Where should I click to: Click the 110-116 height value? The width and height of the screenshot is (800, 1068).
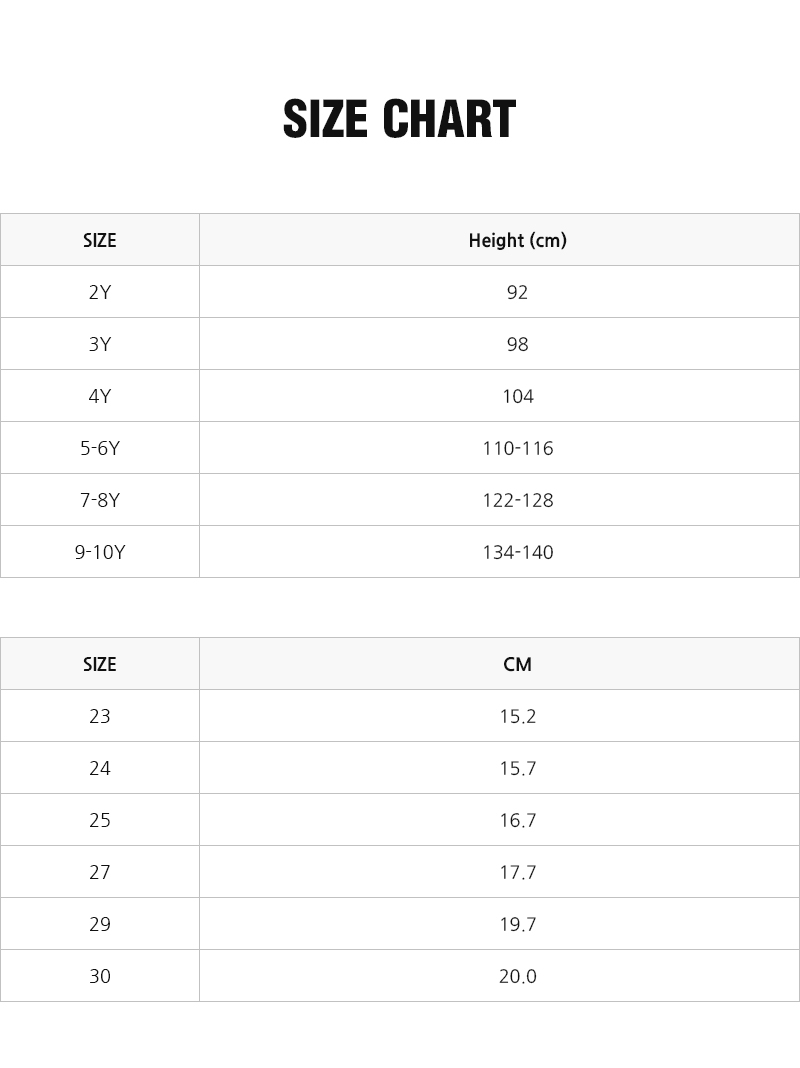coord(517,448)
